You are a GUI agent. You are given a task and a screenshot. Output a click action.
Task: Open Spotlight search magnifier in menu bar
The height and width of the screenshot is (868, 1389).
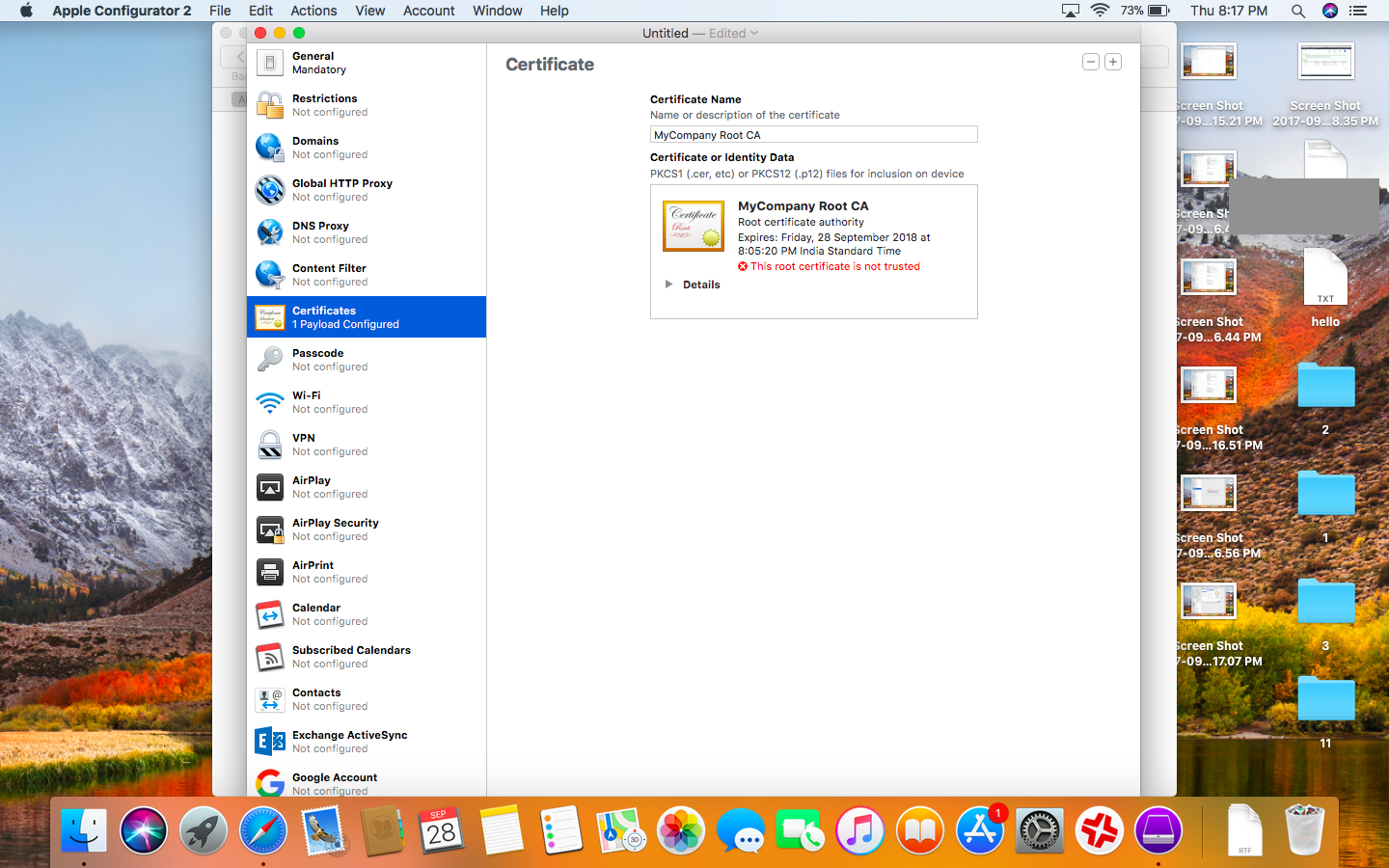(1298, 11)
